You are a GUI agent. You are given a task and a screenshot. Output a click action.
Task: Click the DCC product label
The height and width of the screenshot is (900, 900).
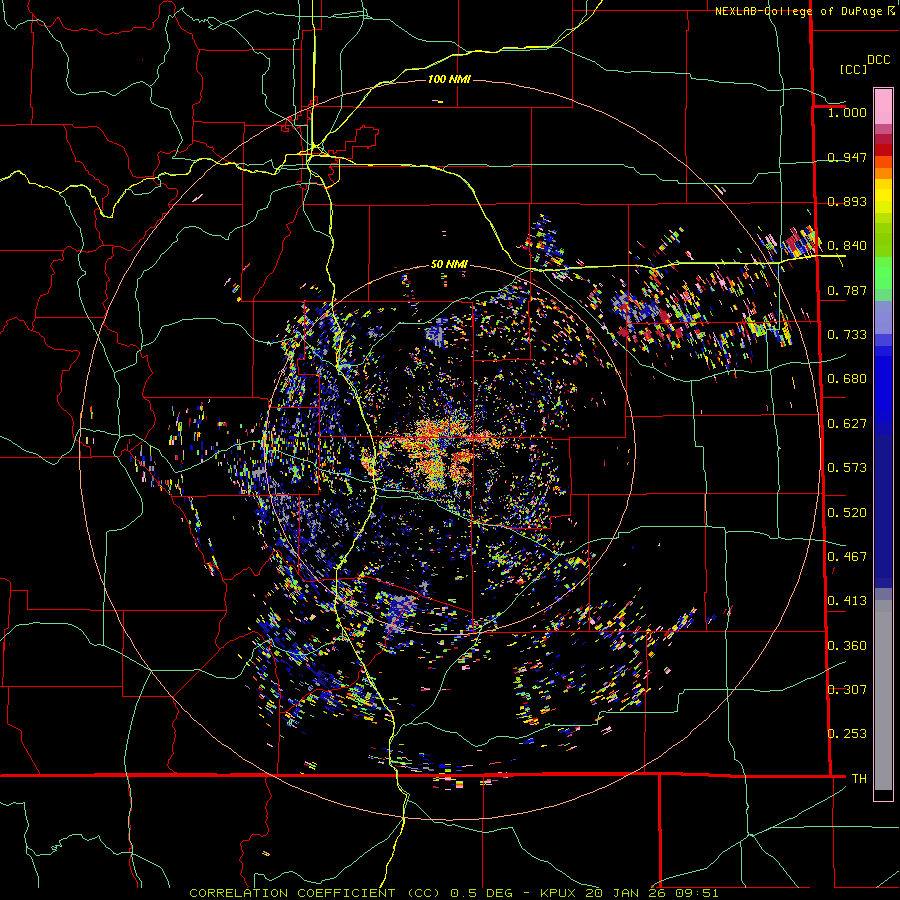tap(878, 60)
